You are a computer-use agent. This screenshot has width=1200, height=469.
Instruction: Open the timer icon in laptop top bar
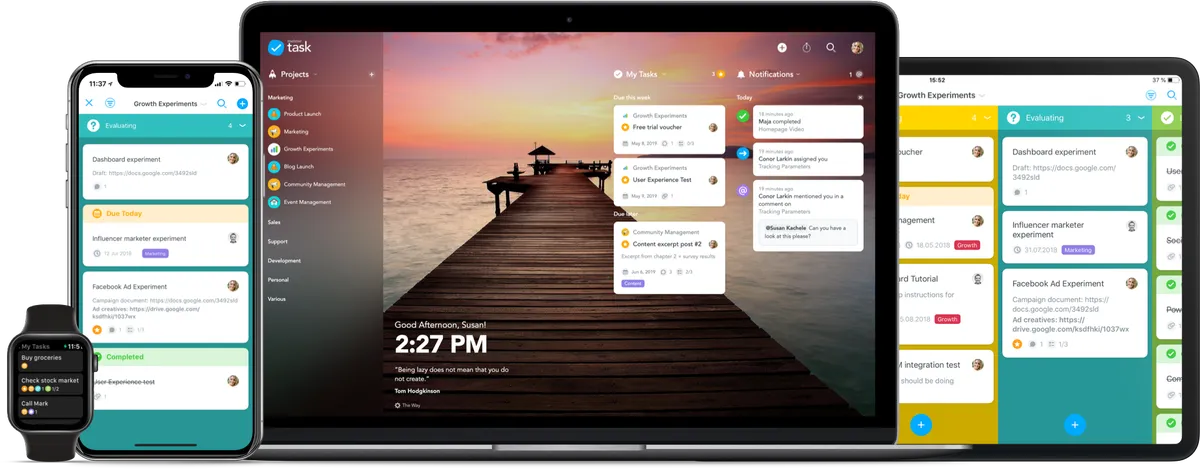tap(807, 47)
